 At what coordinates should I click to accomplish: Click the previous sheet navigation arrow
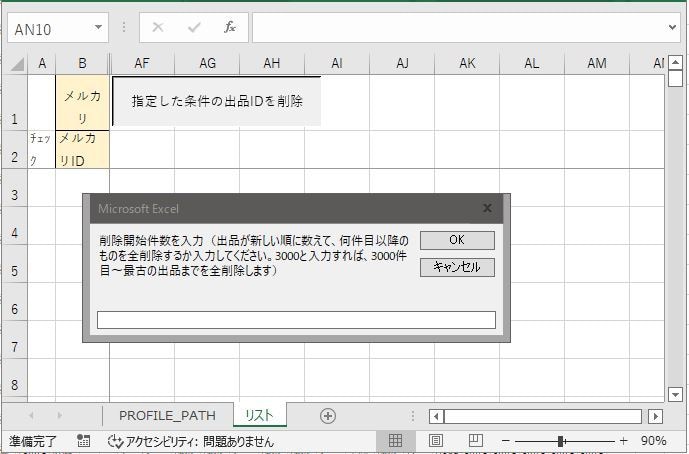[x=31, y=415]
